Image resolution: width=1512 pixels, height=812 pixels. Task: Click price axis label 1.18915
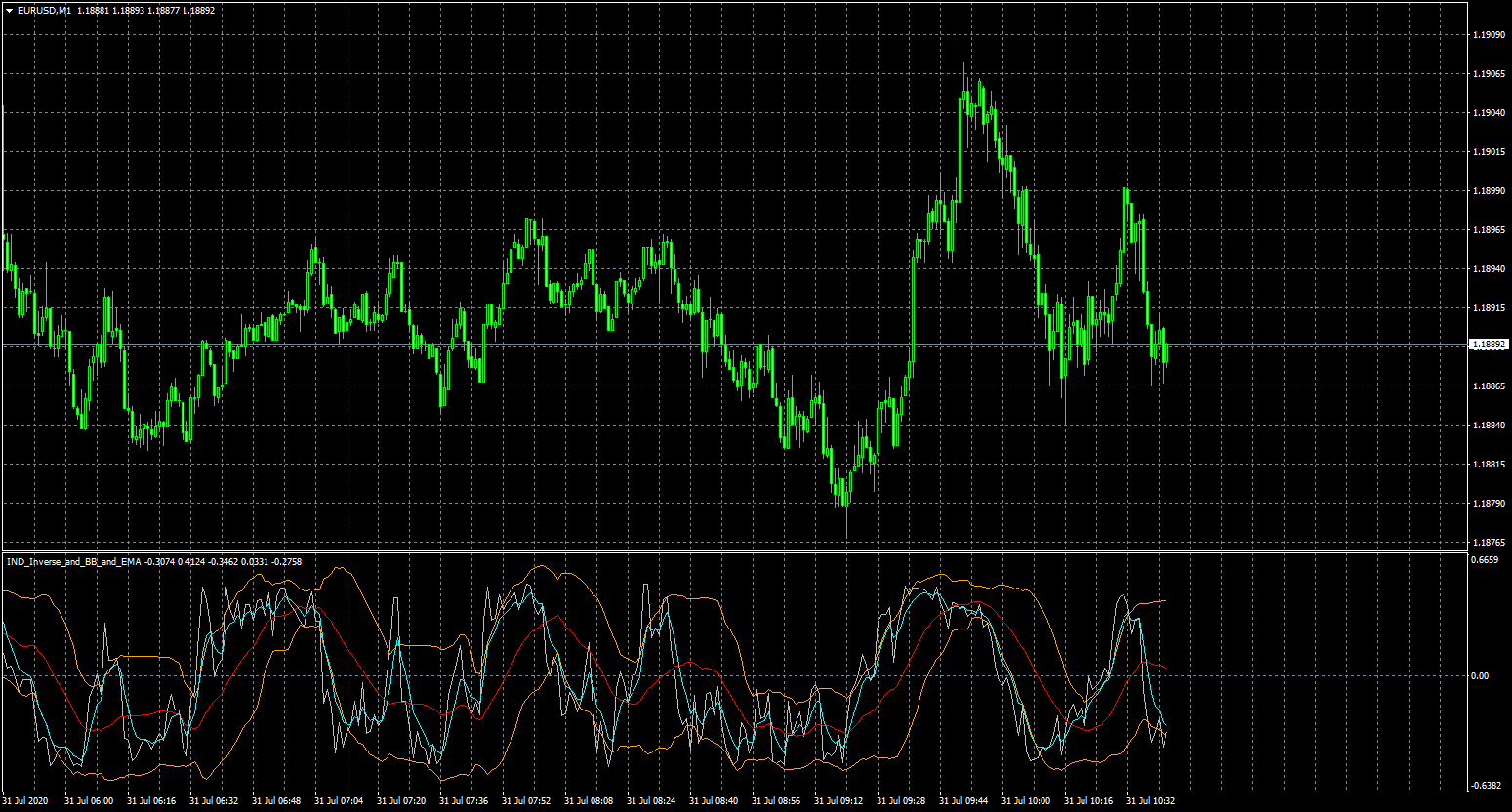1488,308
